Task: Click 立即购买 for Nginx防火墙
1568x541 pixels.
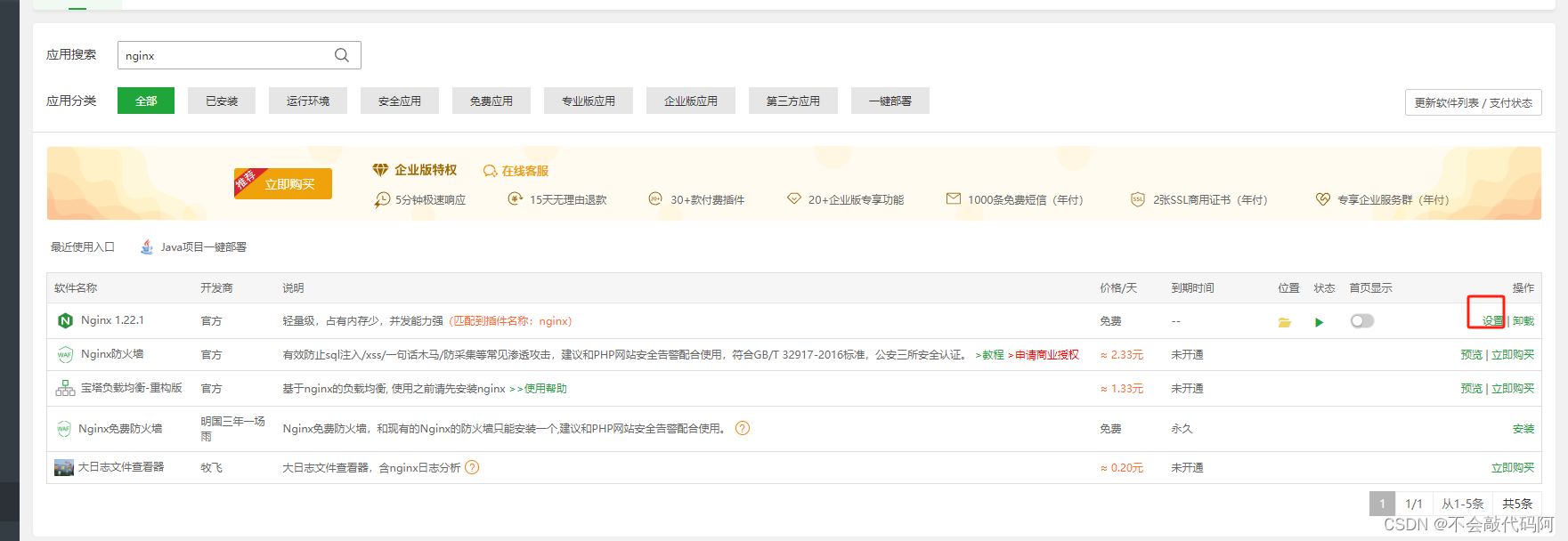Action: [x=1513, y=355]
